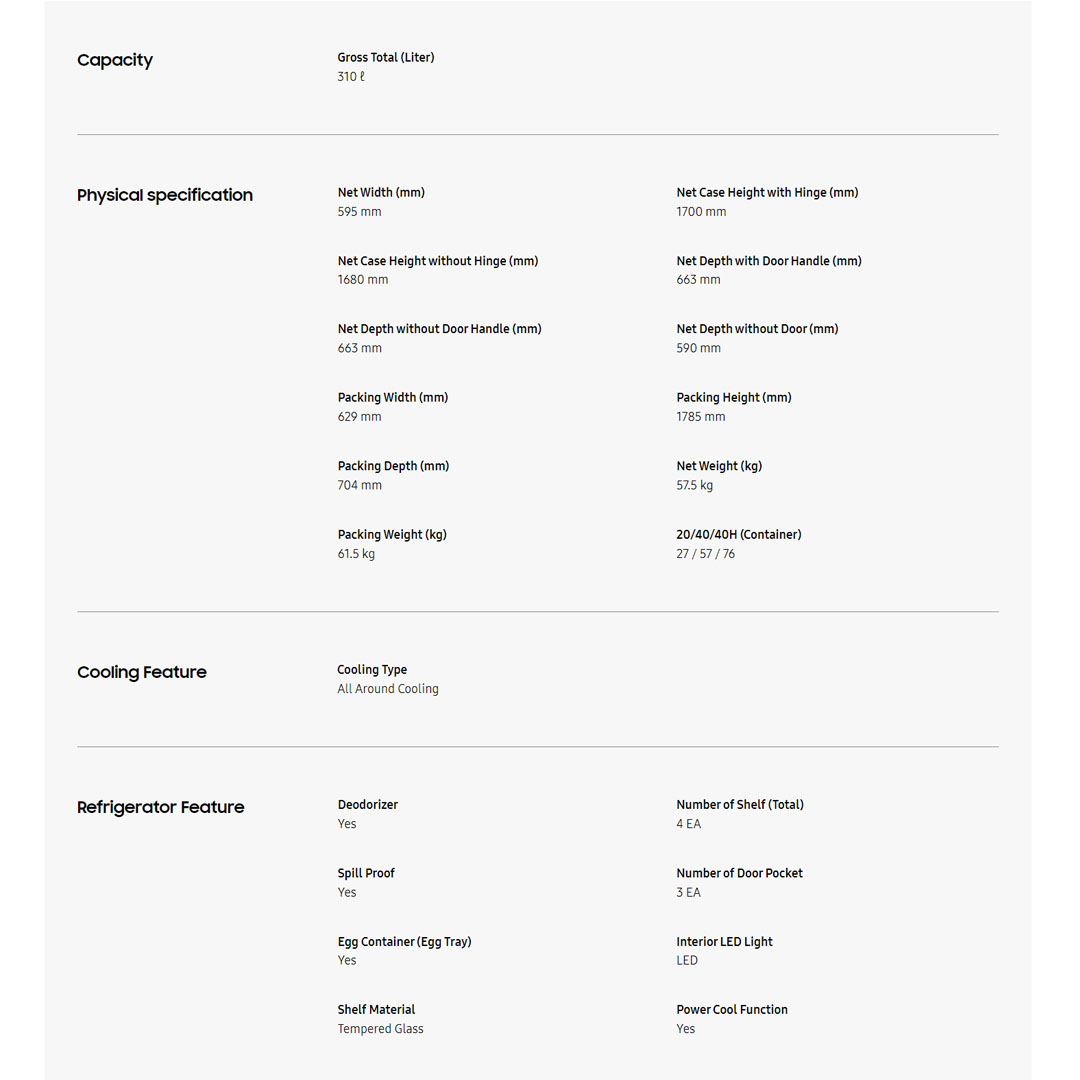Select Net Case Height without Hinge label
This screenshot has height=1080, width=1080.
coord(438,261)
